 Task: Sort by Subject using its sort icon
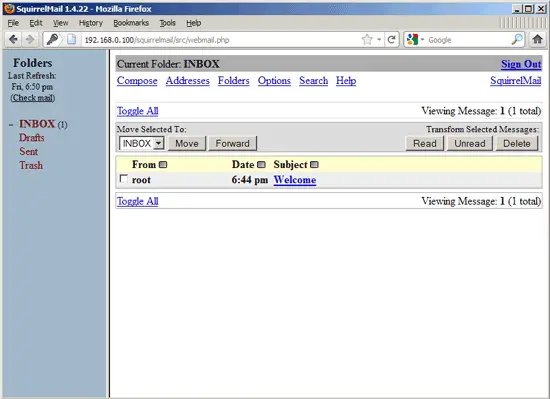pos(314,165)
